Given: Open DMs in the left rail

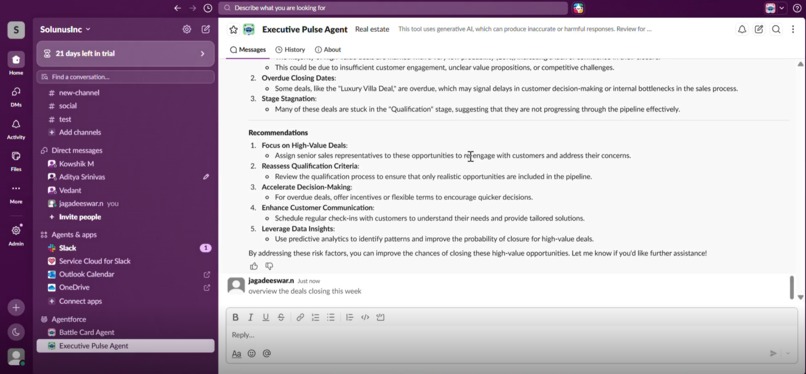Looking at the screenshot, I should 16,96.
